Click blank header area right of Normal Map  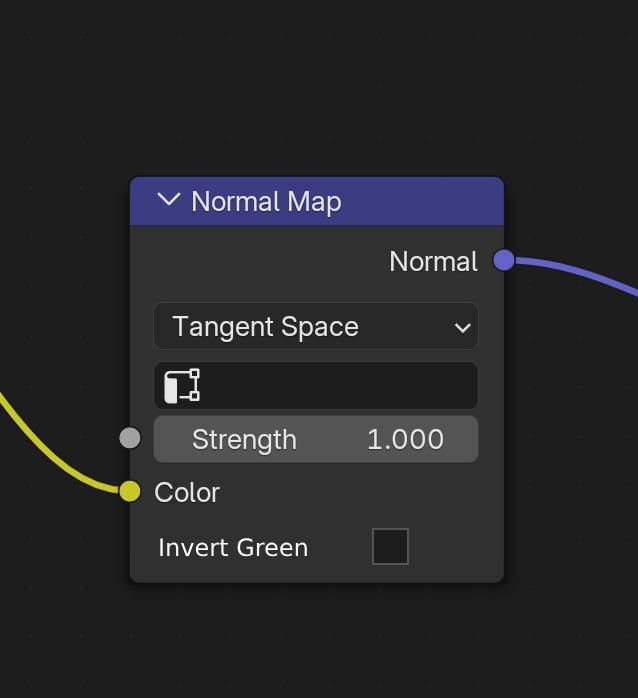tap(423, 201)
